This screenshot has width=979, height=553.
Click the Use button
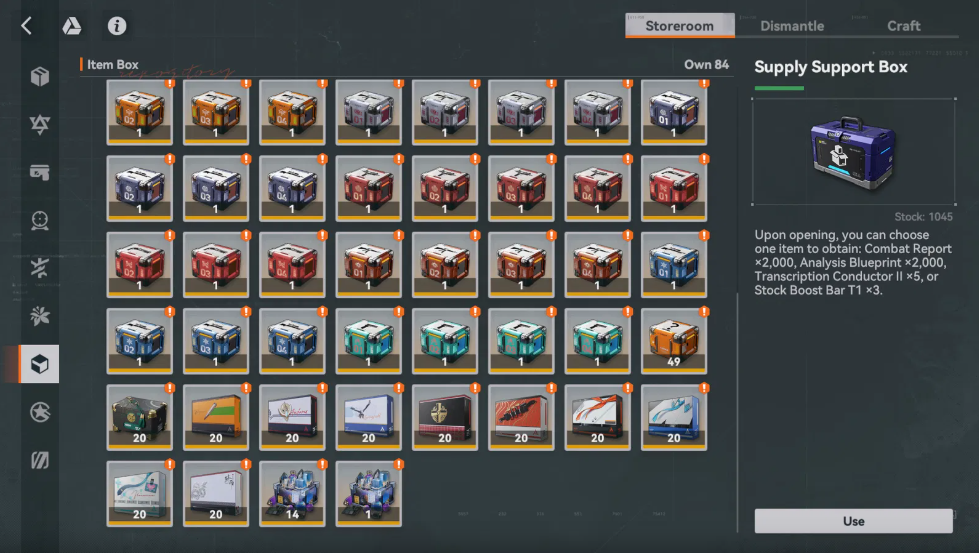pos(854,521)
